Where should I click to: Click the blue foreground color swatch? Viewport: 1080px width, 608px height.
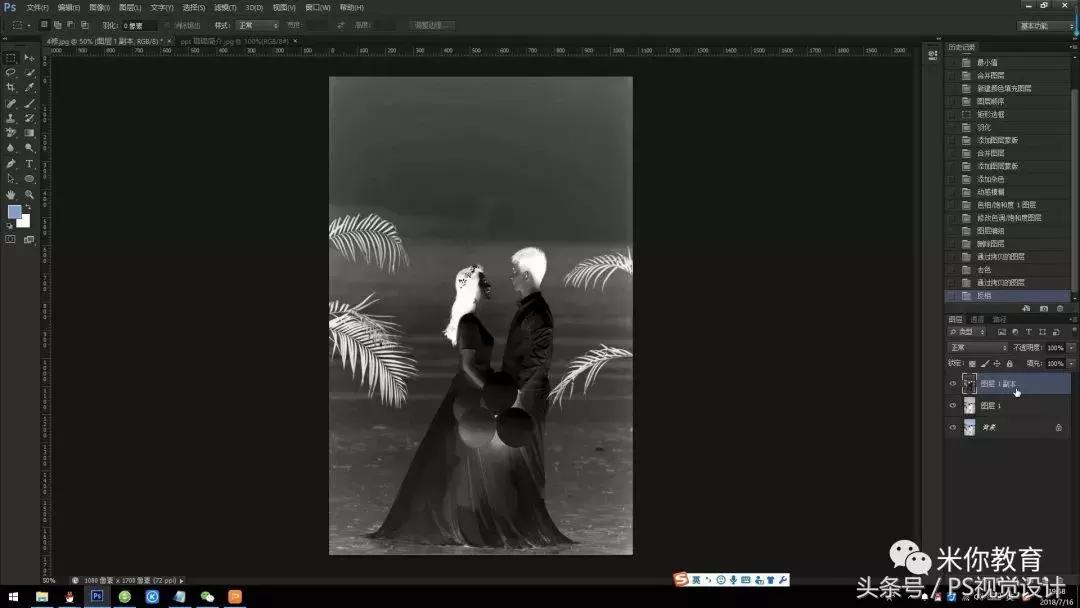click(14, 211)
